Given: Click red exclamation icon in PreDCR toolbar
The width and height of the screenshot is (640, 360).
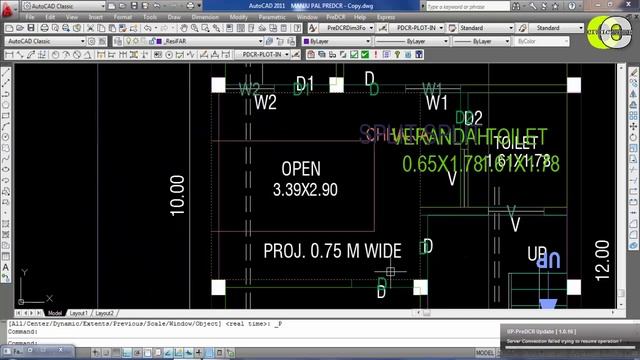Looking at the screenshot, I should [376, 55].
